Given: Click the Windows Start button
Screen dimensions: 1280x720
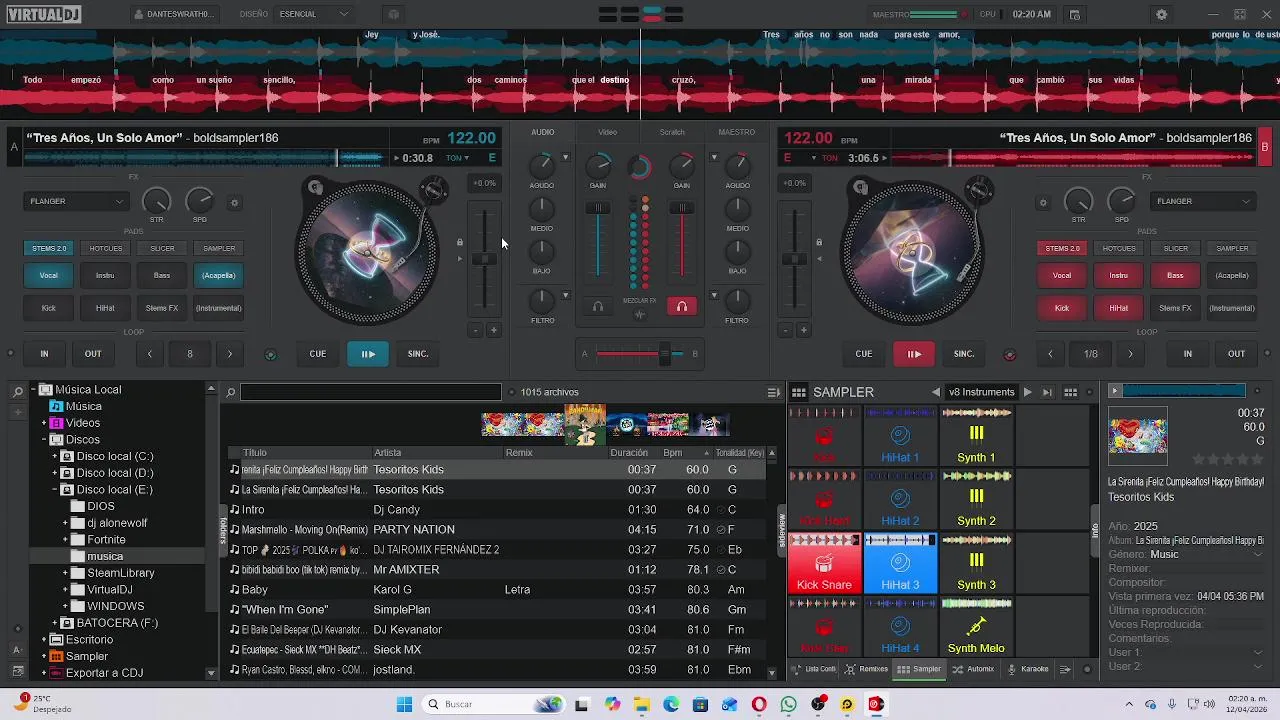Looking at the screenshot, I should (x=404, y=704).
